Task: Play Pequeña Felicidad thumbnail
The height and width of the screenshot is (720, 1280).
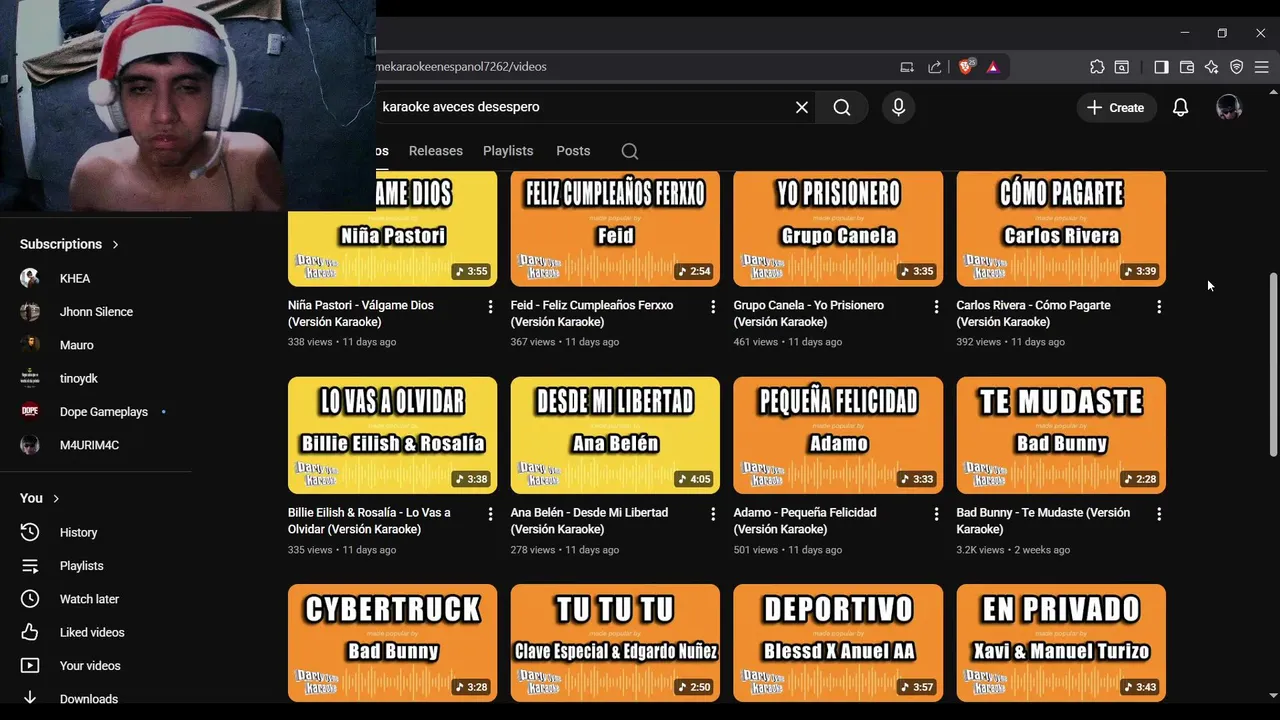Action: (838, 435)
